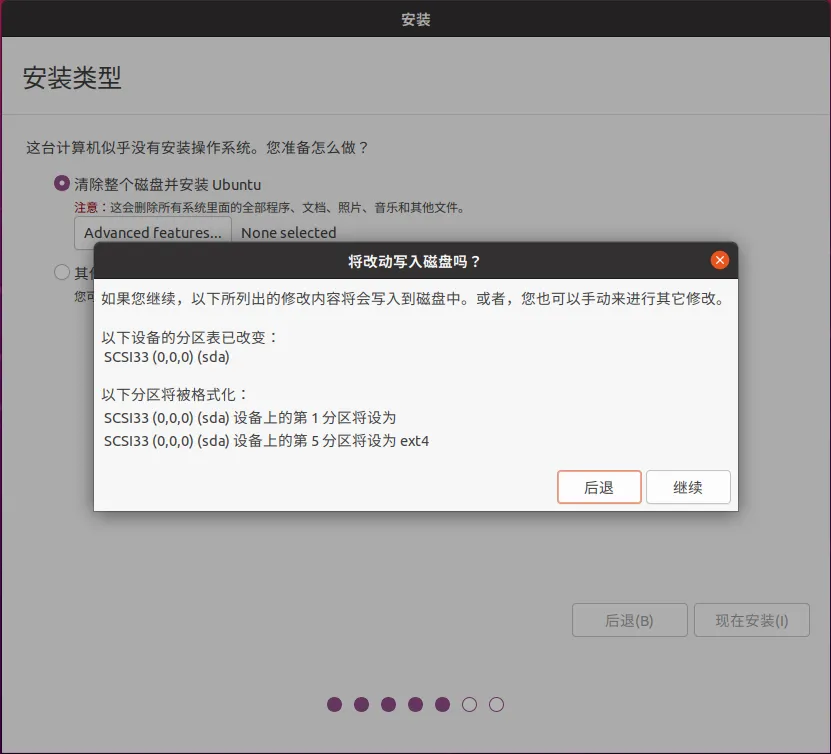
Task: Click fifth filled progress dot
Action: 443,704
